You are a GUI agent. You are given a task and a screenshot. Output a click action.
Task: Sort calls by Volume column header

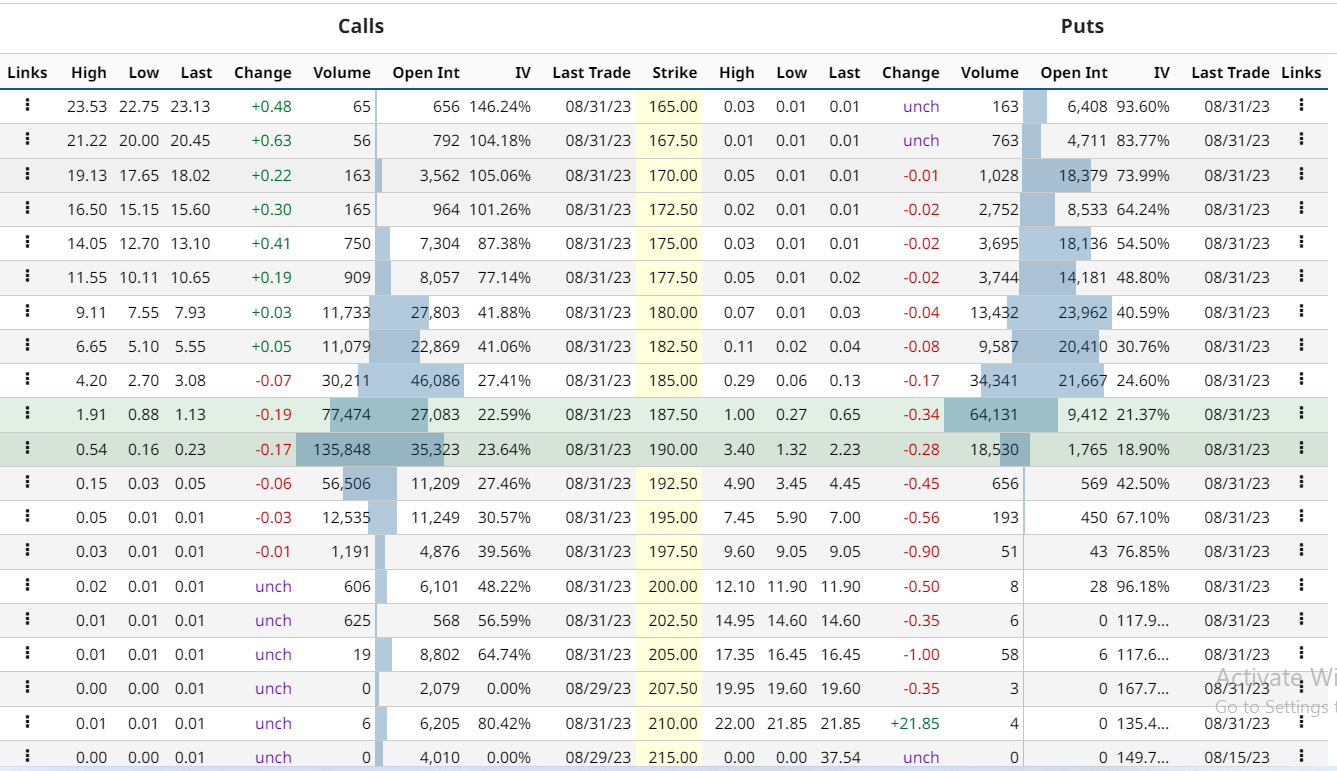coord(342,72)
